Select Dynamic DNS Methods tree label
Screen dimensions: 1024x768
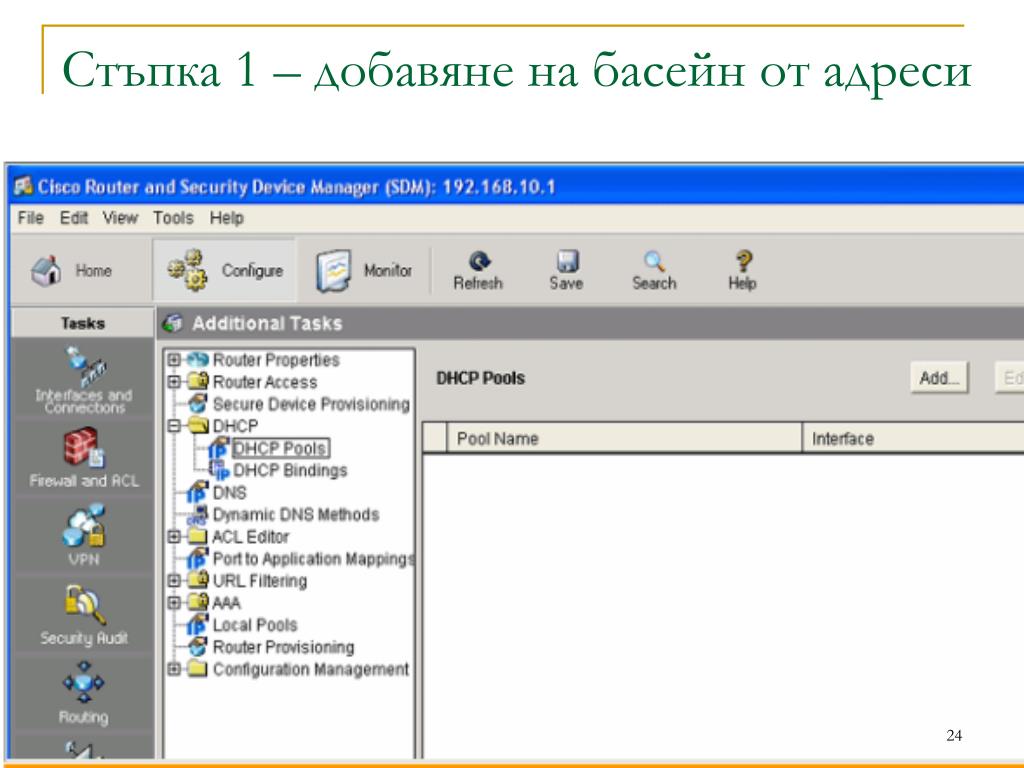click(x=296, y=515)
